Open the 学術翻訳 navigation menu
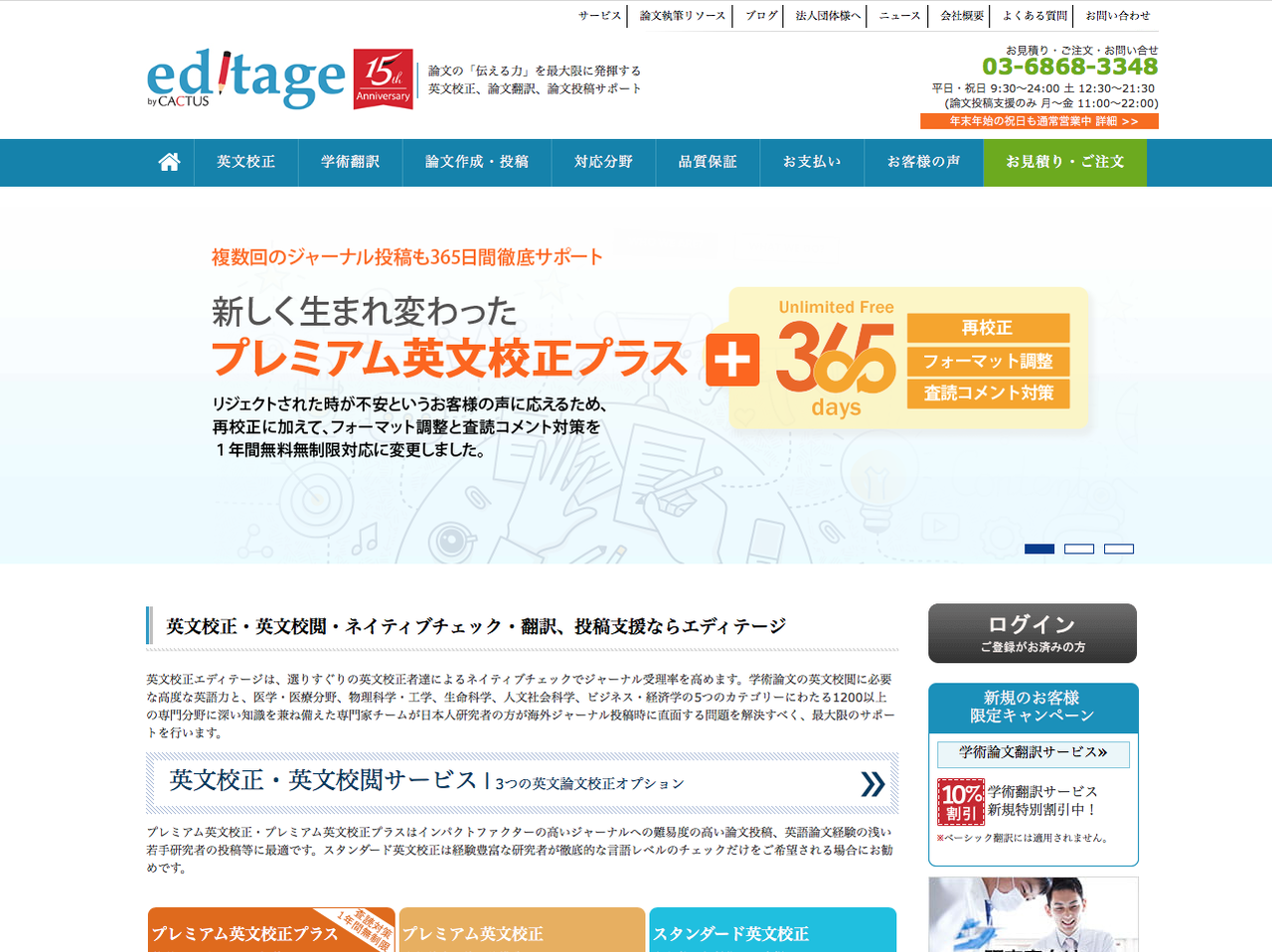 tap(351, 162)
